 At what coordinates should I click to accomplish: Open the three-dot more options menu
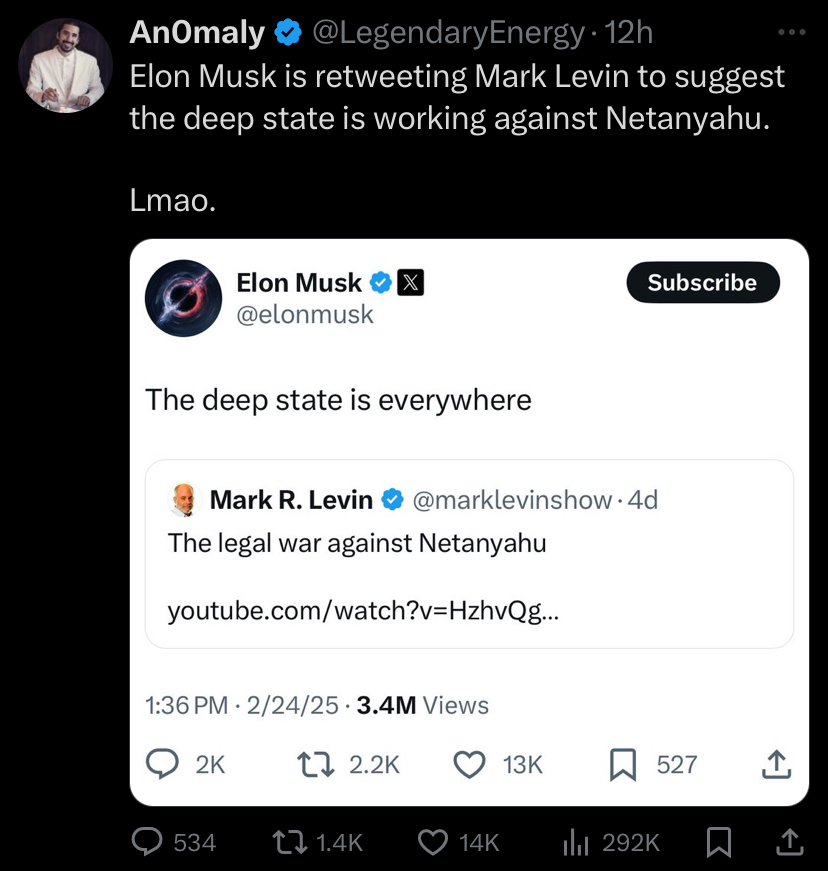click(x=791, y=33)
